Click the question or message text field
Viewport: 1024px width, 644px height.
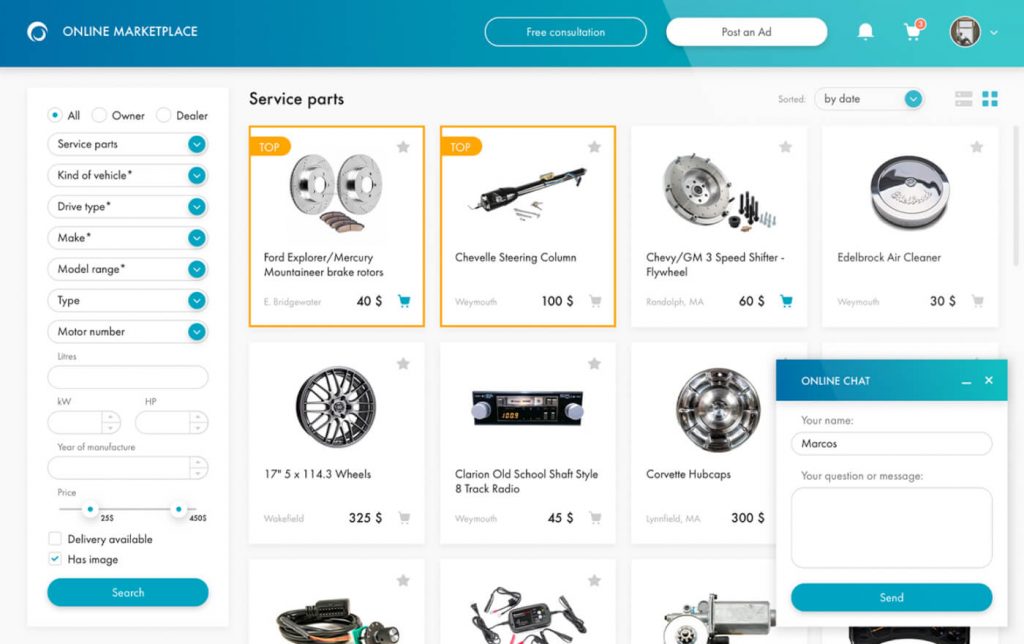[890, 527]
